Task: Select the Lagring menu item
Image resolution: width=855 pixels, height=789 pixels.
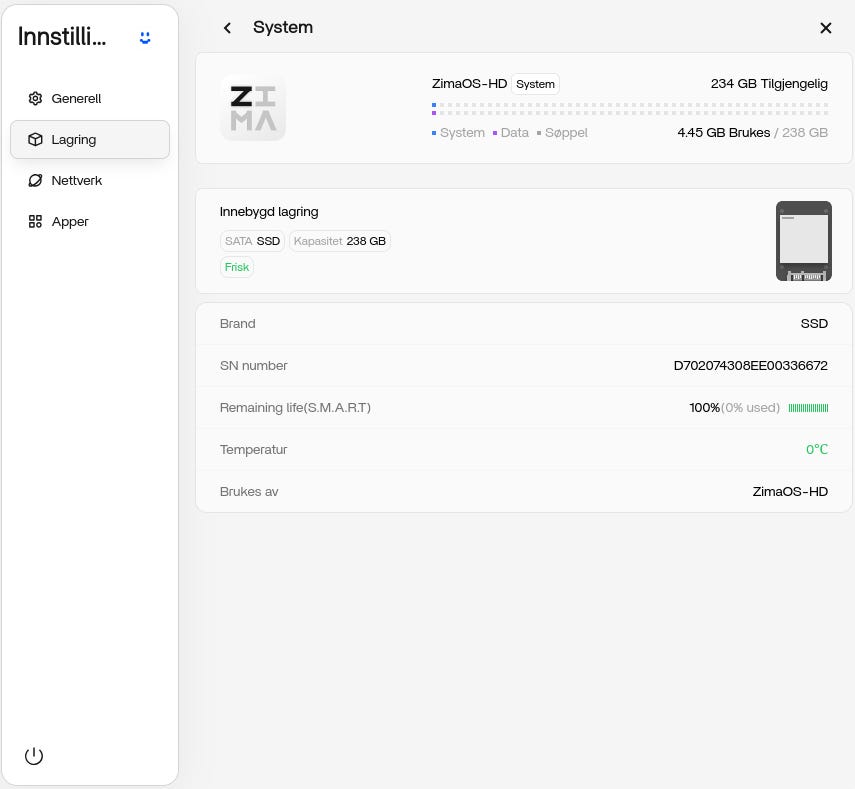Action: click(90, 140)
